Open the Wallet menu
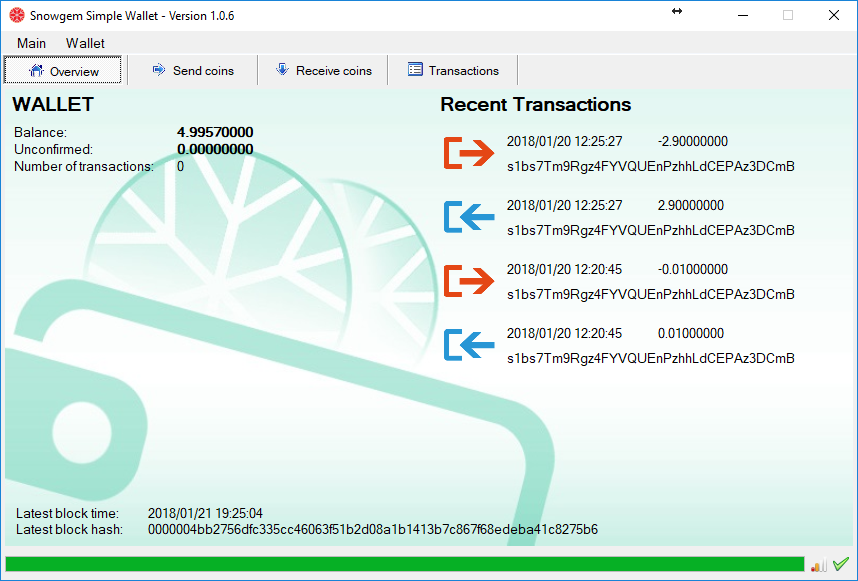 85,43
